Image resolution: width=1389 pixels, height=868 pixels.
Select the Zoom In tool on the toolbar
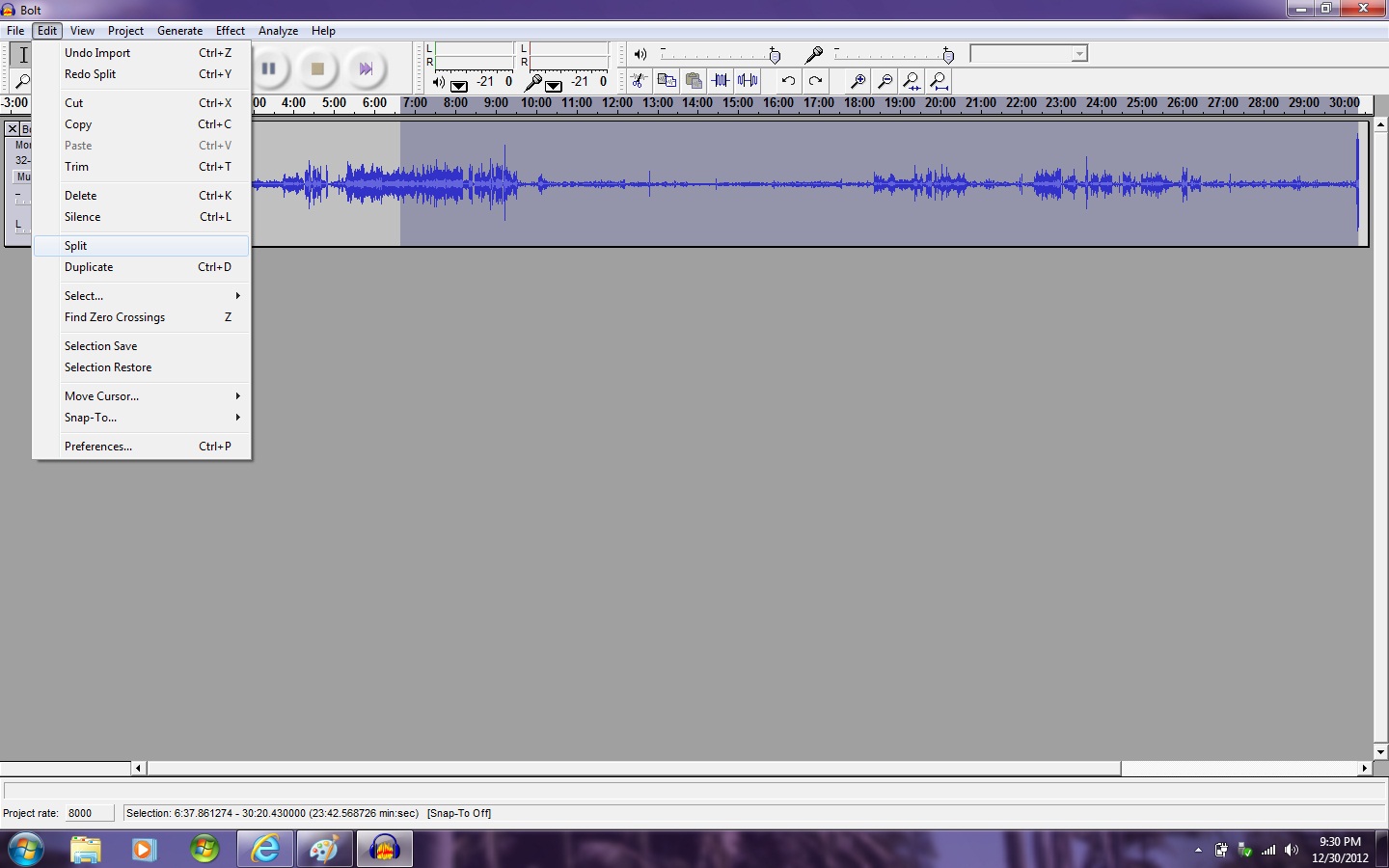point(858,81)
